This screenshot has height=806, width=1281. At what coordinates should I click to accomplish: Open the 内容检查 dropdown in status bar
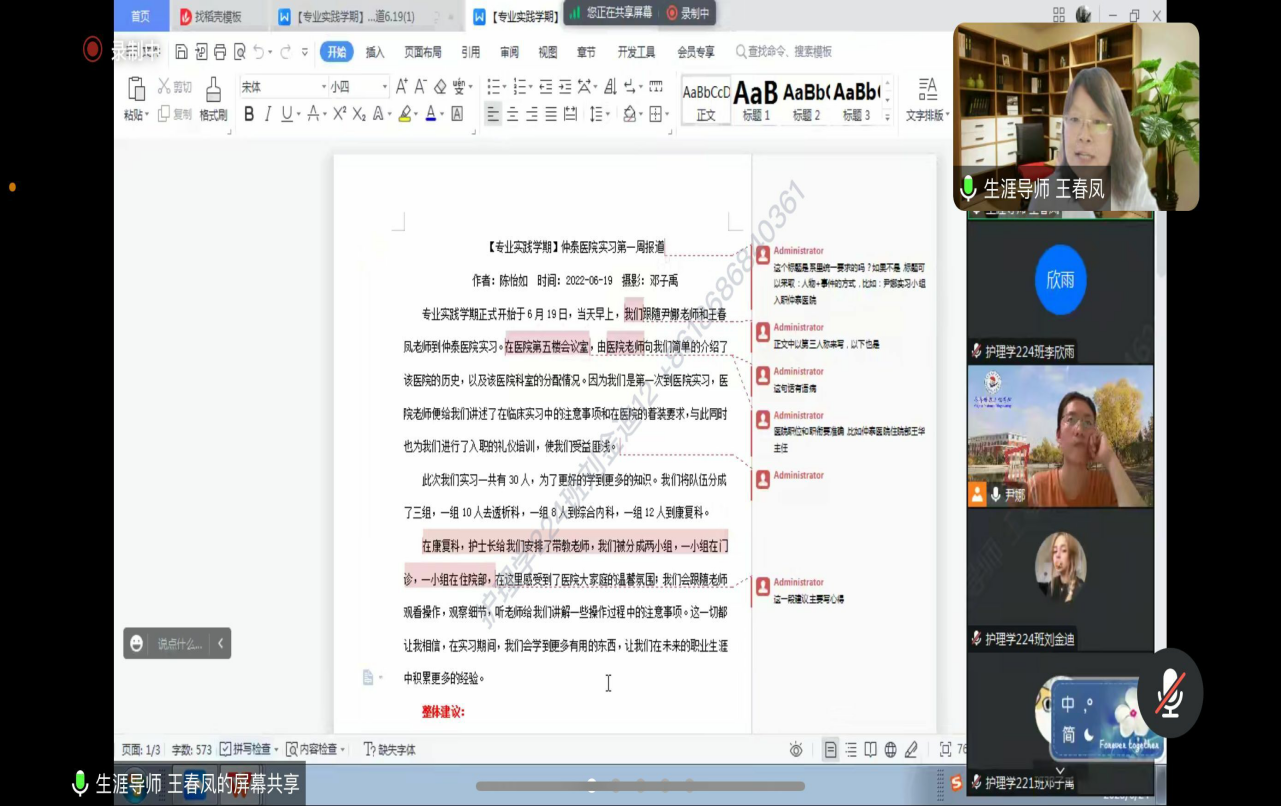click(316, 749)
